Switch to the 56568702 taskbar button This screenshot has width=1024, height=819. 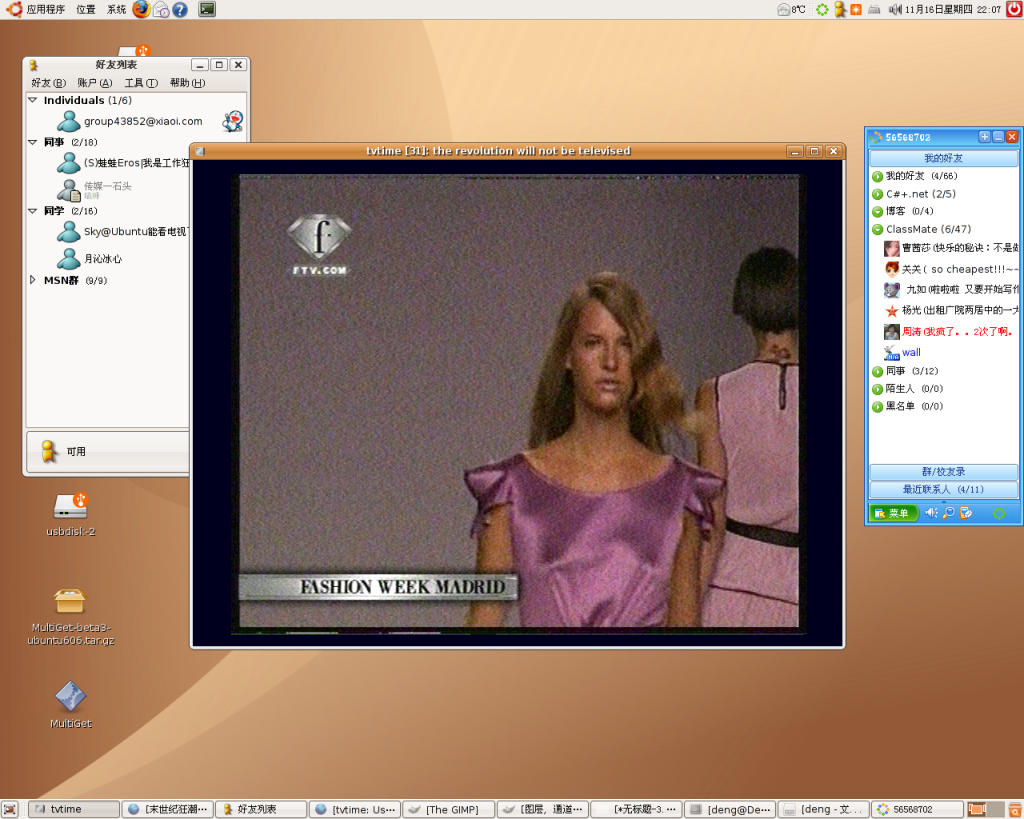tap(919, 809)
